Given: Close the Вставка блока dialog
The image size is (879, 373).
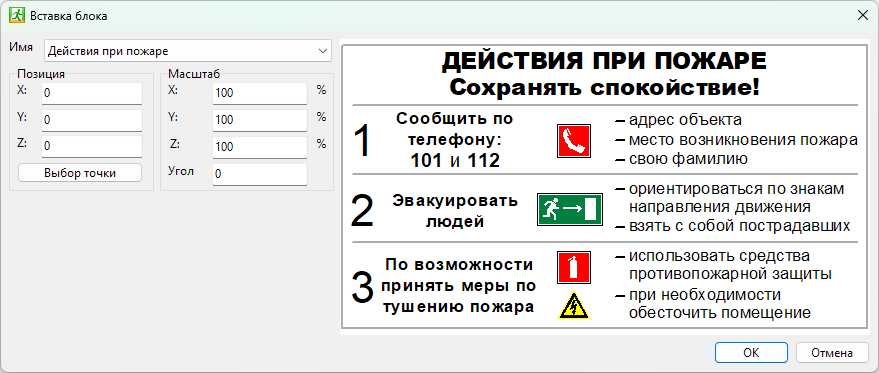Looking at the screenshot, I should pos(863,16).
